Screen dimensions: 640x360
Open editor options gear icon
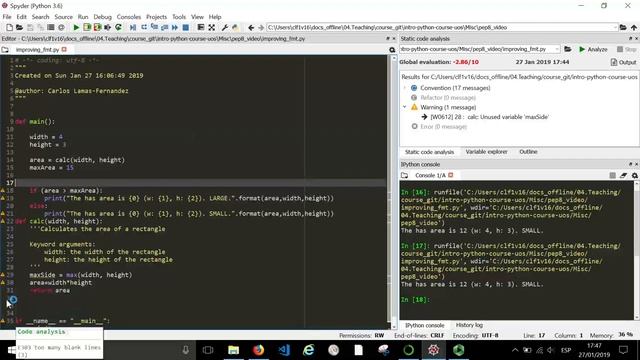[392, 50]
